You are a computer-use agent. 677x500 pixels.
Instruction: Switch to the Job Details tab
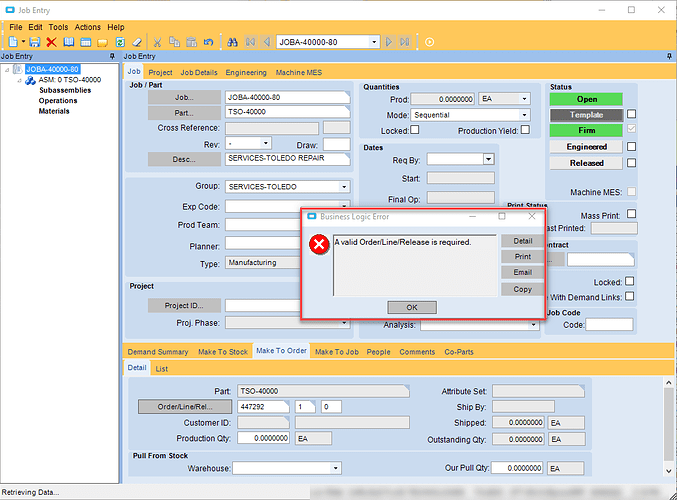point(199,73)
